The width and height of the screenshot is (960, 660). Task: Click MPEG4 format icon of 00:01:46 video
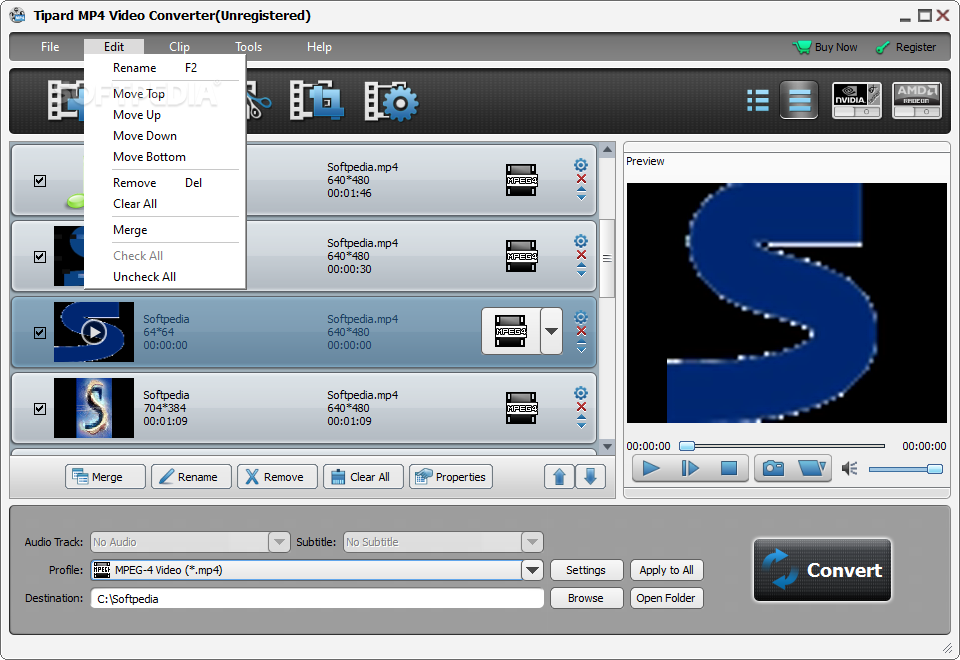pos(521,180)
